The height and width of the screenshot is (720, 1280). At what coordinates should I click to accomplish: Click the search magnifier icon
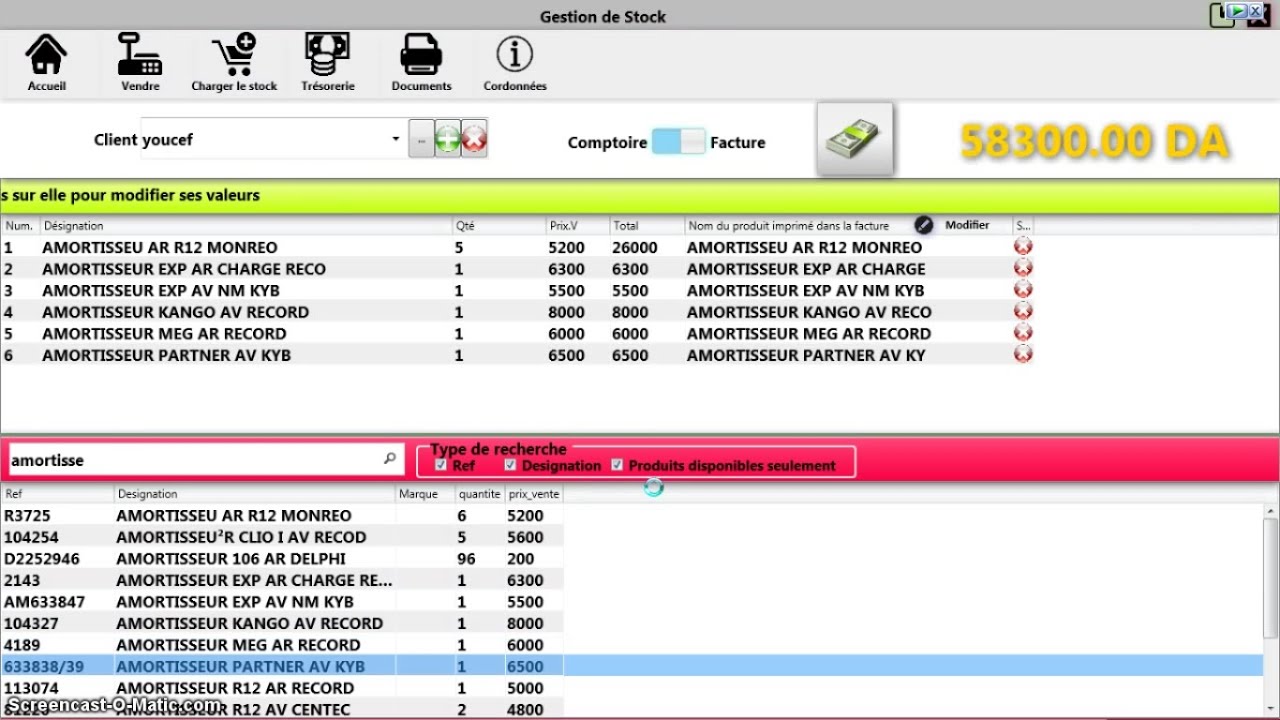coord(390,459)
